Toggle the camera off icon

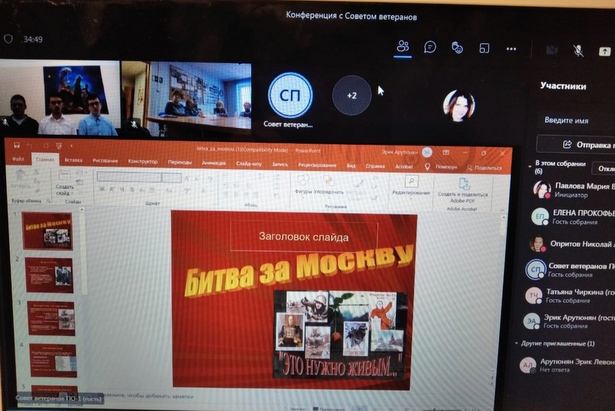(551, 50)
